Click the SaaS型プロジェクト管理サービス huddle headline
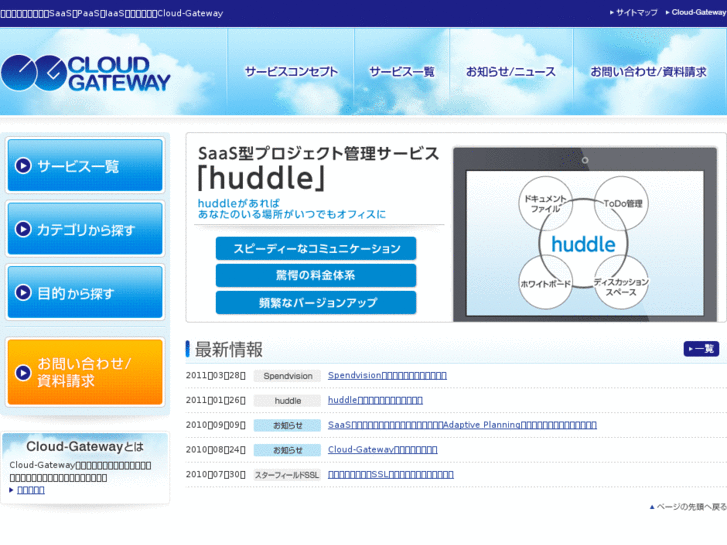Viewport: 727px width, 545px height. click(318, 167)
